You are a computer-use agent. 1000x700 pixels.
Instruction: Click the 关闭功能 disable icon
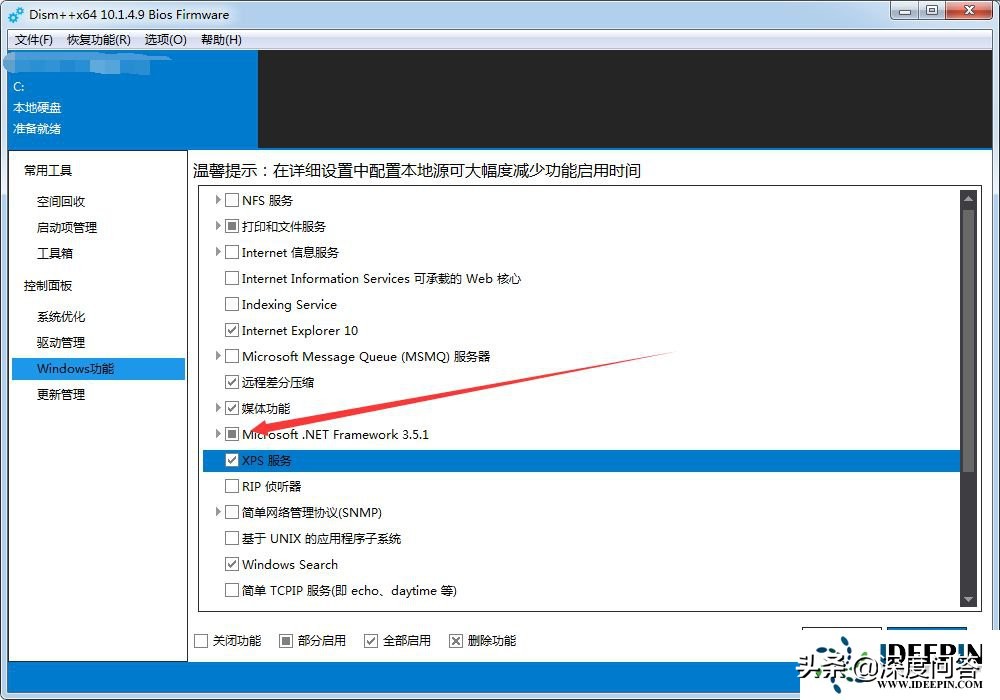click(201, 640)
